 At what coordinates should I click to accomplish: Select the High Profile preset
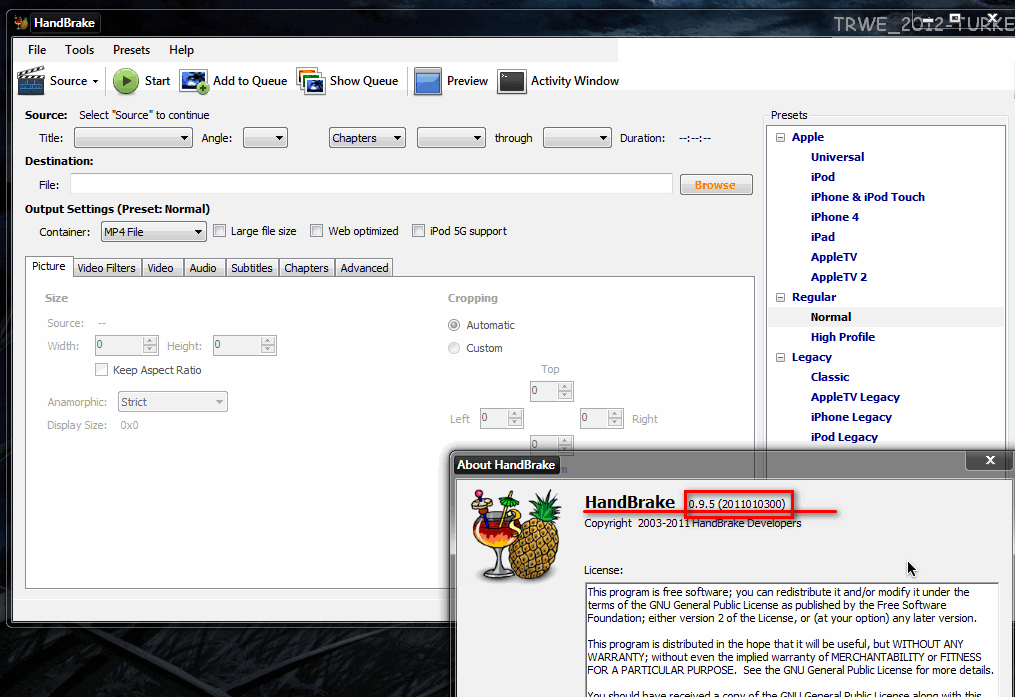click(842, 337)
